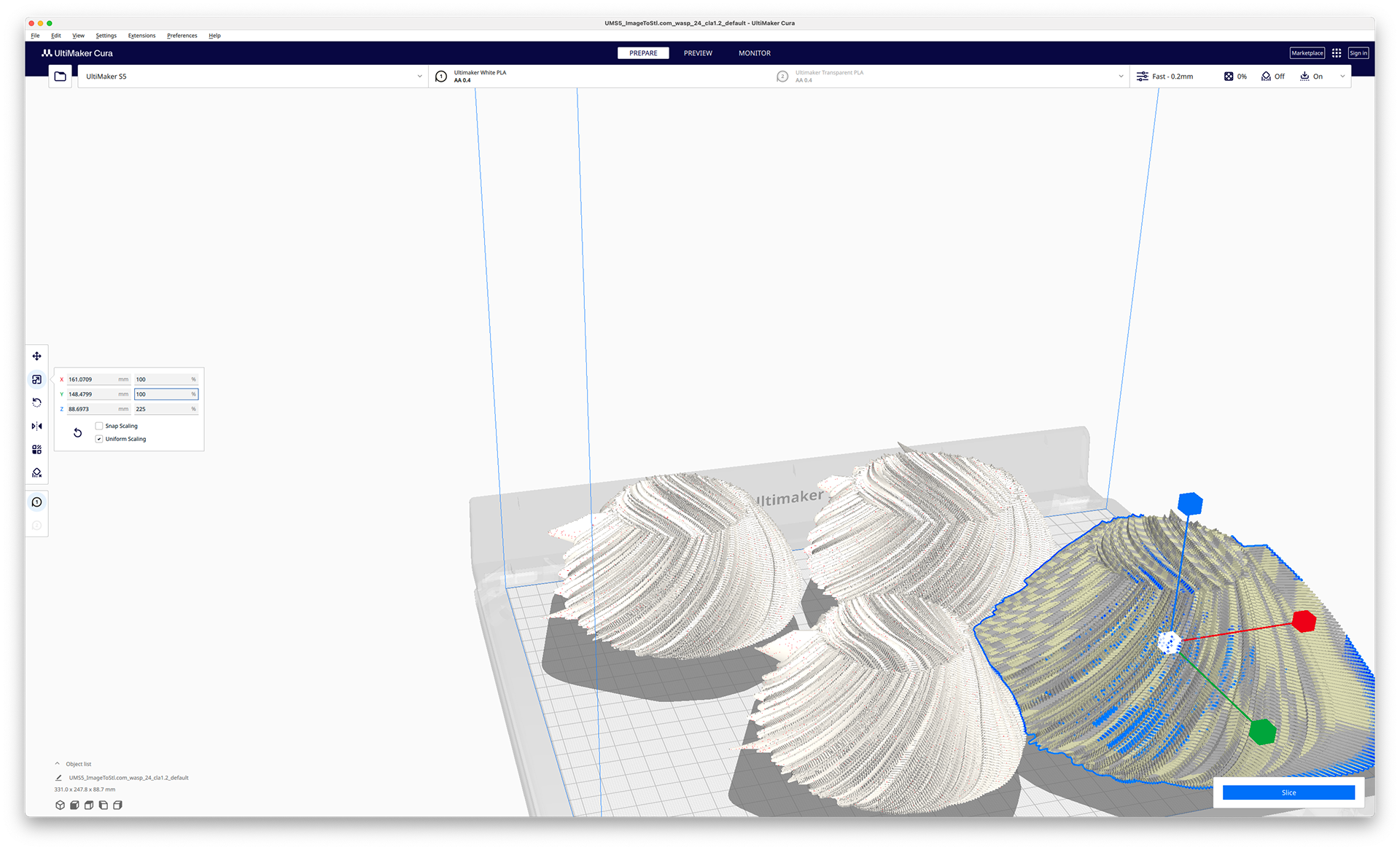Click the Slice button
The image size is (1400, 850).
tap(1288, 793)
